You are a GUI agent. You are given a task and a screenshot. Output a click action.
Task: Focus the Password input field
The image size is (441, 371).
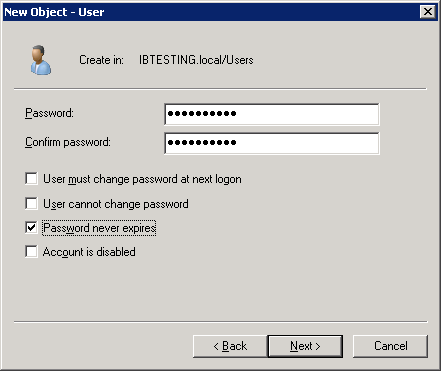tap(272, 114)
